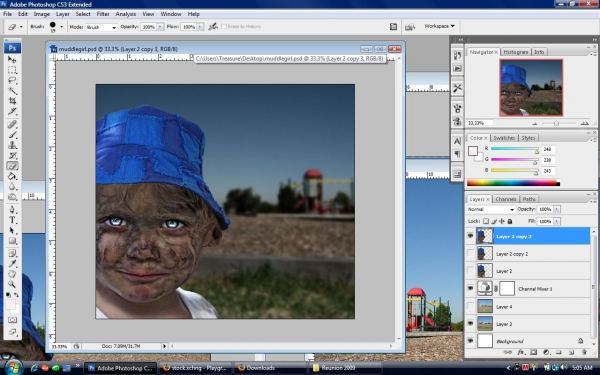This screenshot has height=375, width=600.
Task: Show Layer 2 visibility box
Action: click(470, 271)
